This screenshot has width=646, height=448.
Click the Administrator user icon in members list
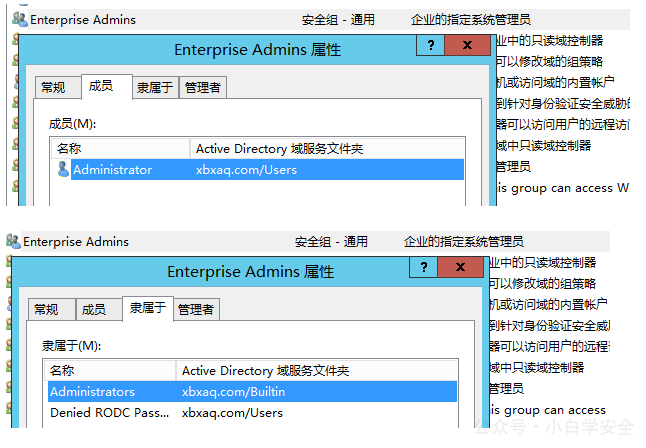(63, 169)
